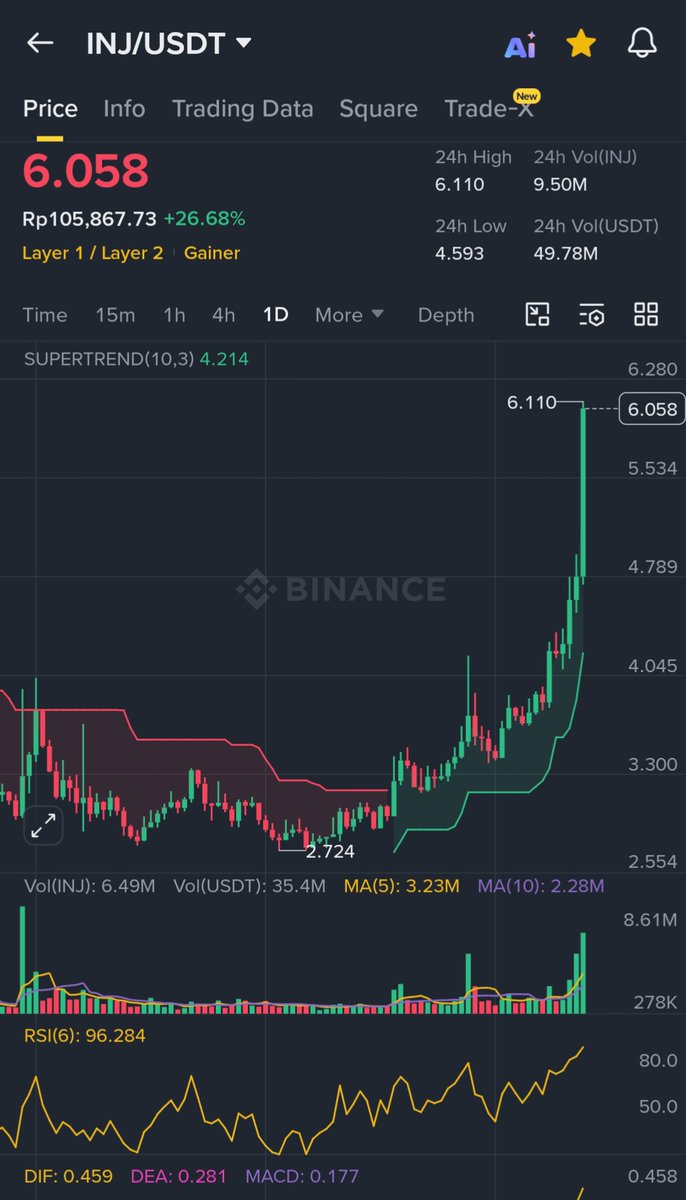Tap the 24h High value 6.110

459,185
